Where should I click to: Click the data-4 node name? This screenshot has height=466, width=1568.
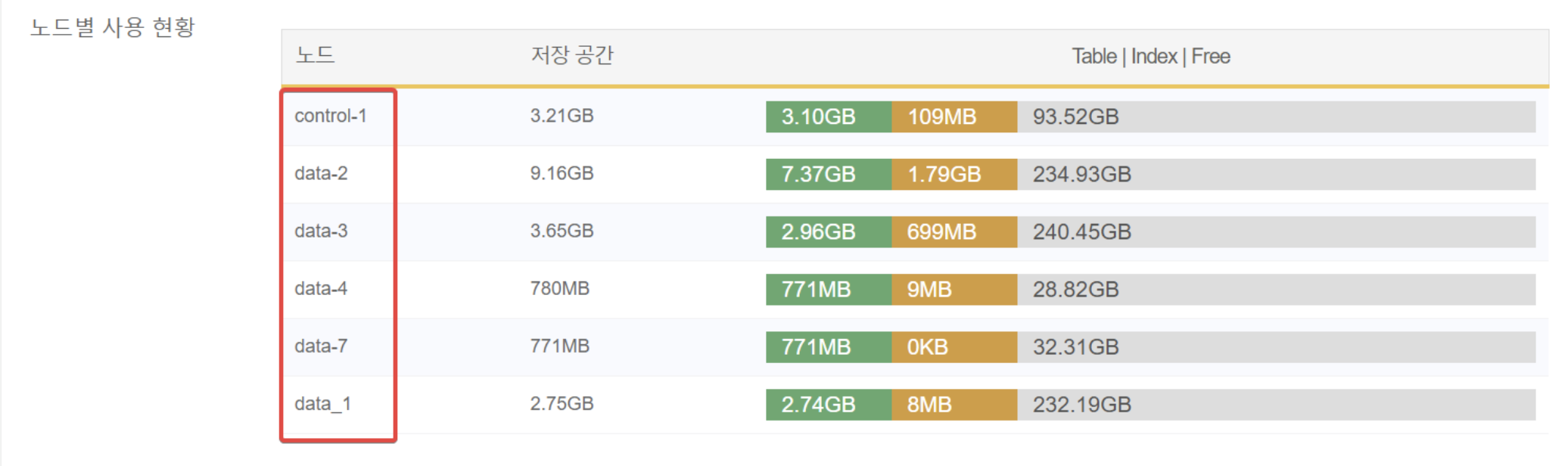point(321,288)
